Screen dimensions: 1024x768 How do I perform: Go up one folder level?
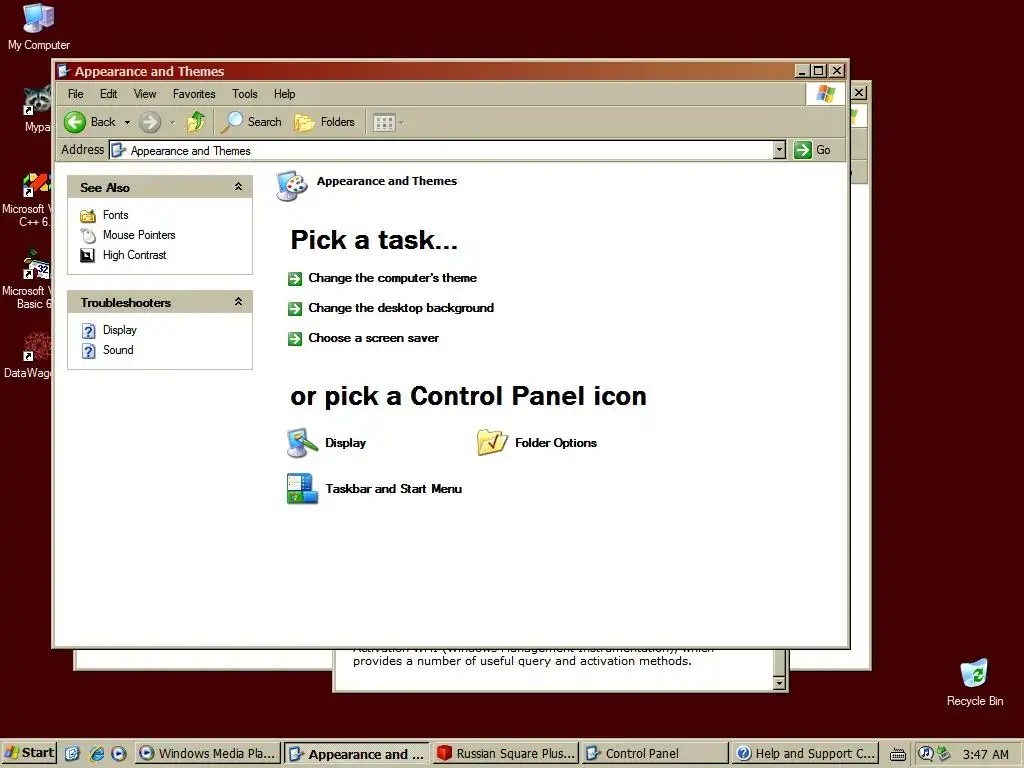coord(196,122)
